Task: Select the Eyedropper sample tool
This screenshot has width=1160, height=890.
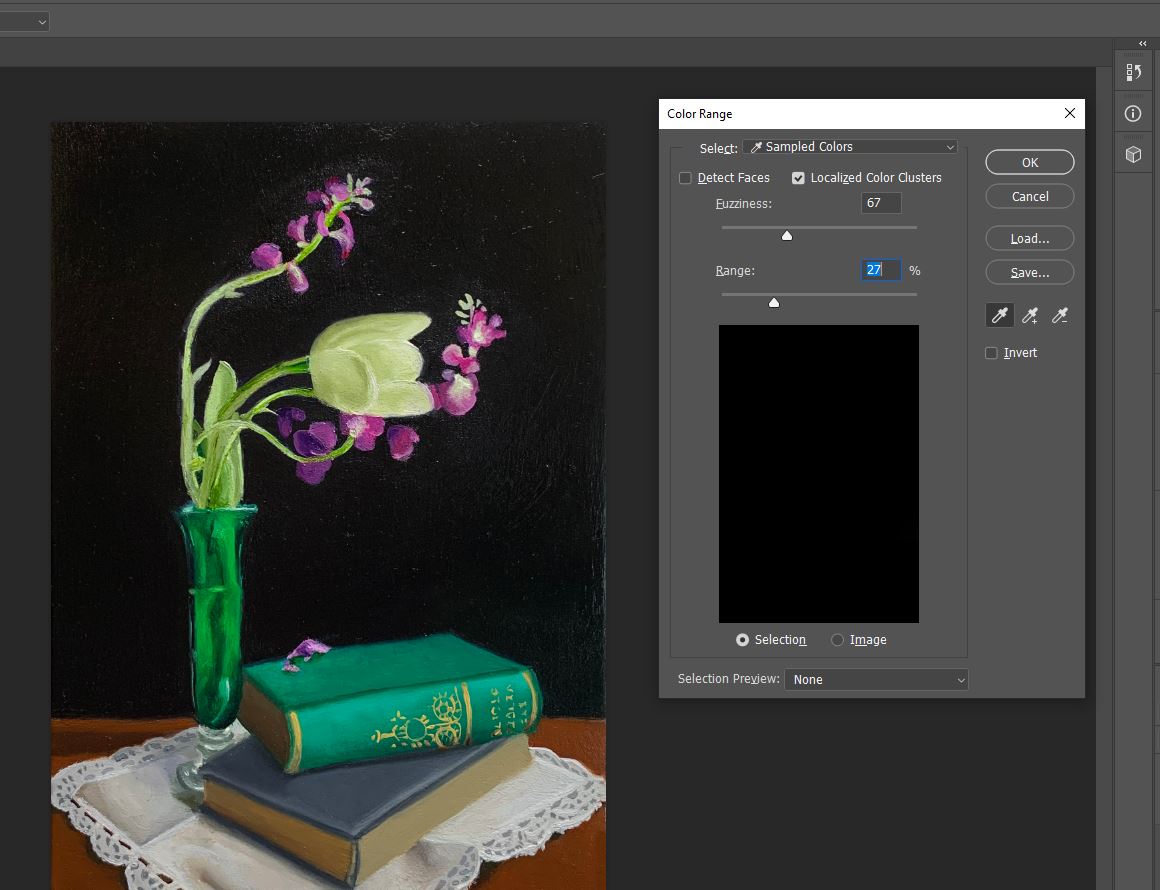Action: [x=999, y=314]
